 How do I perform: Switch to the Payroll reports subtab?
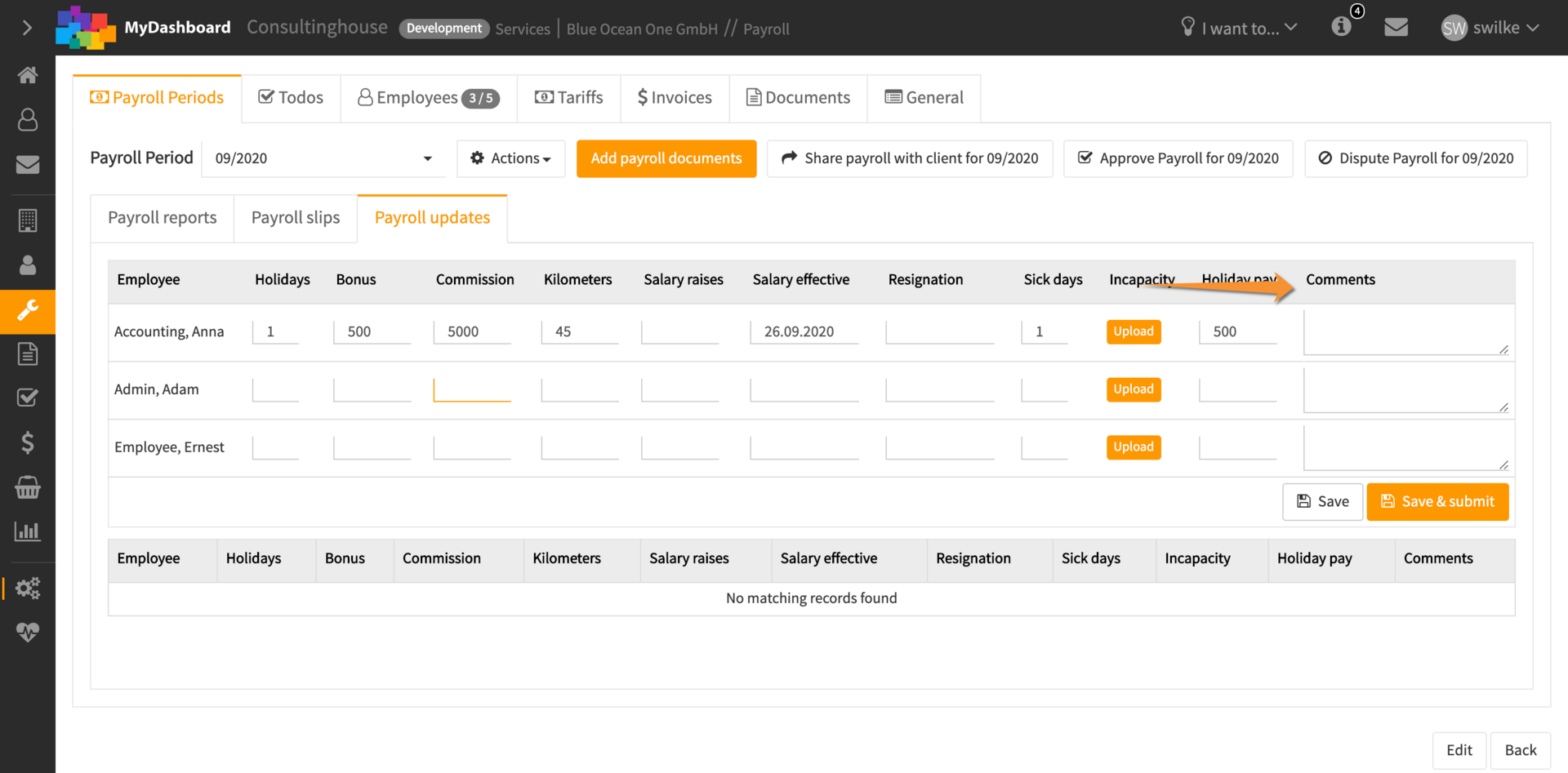click(163, 218)
